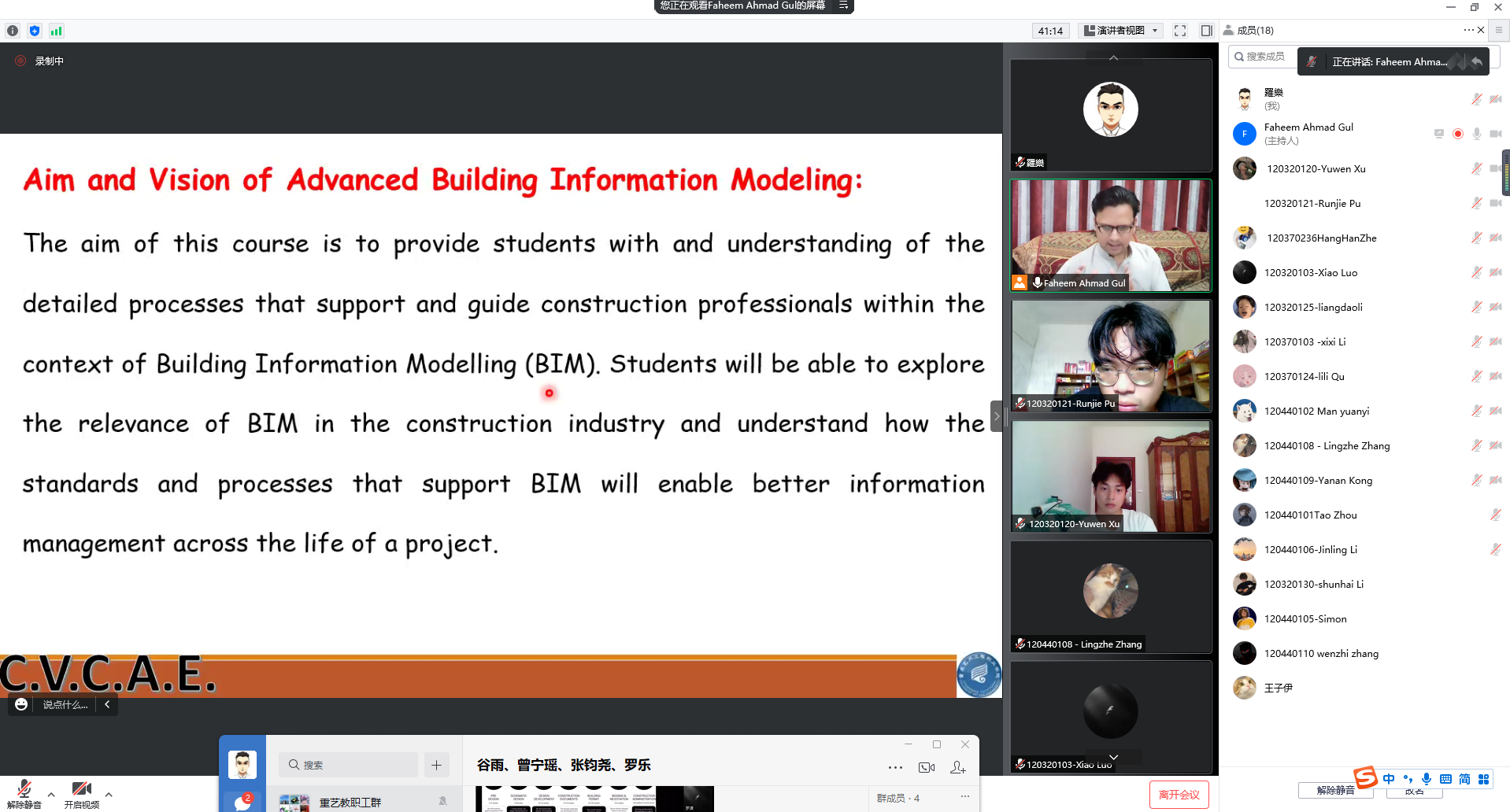
Task: Click muted bell icon on 重艺教职工群
Action: pyautogui.click(x=442, y=801)
